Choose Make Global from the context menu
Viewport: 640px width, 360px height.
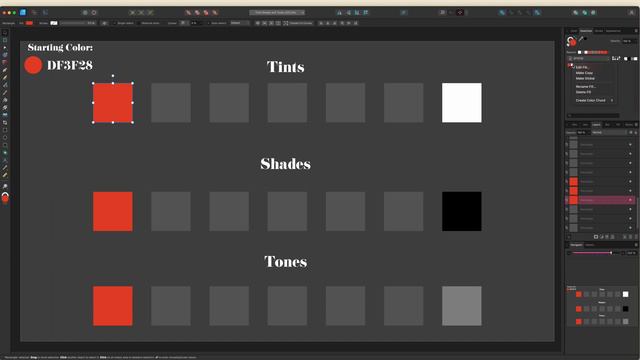coord(585,78)
